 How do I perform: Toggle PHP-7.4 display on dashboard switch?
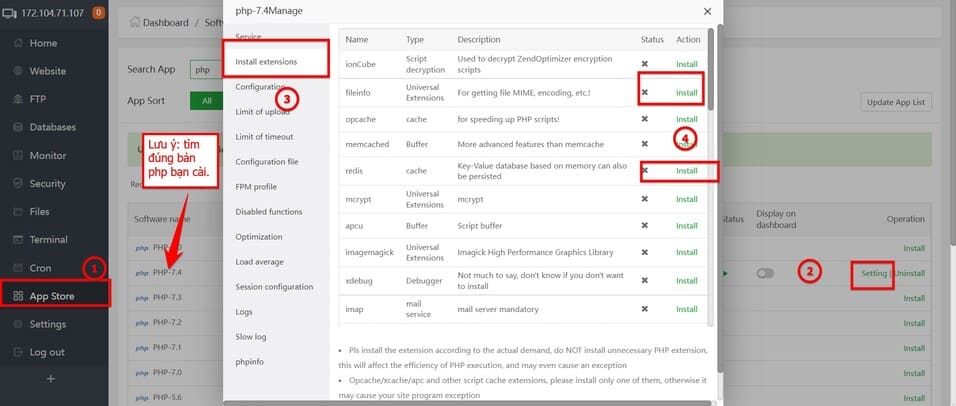[765, 273]
